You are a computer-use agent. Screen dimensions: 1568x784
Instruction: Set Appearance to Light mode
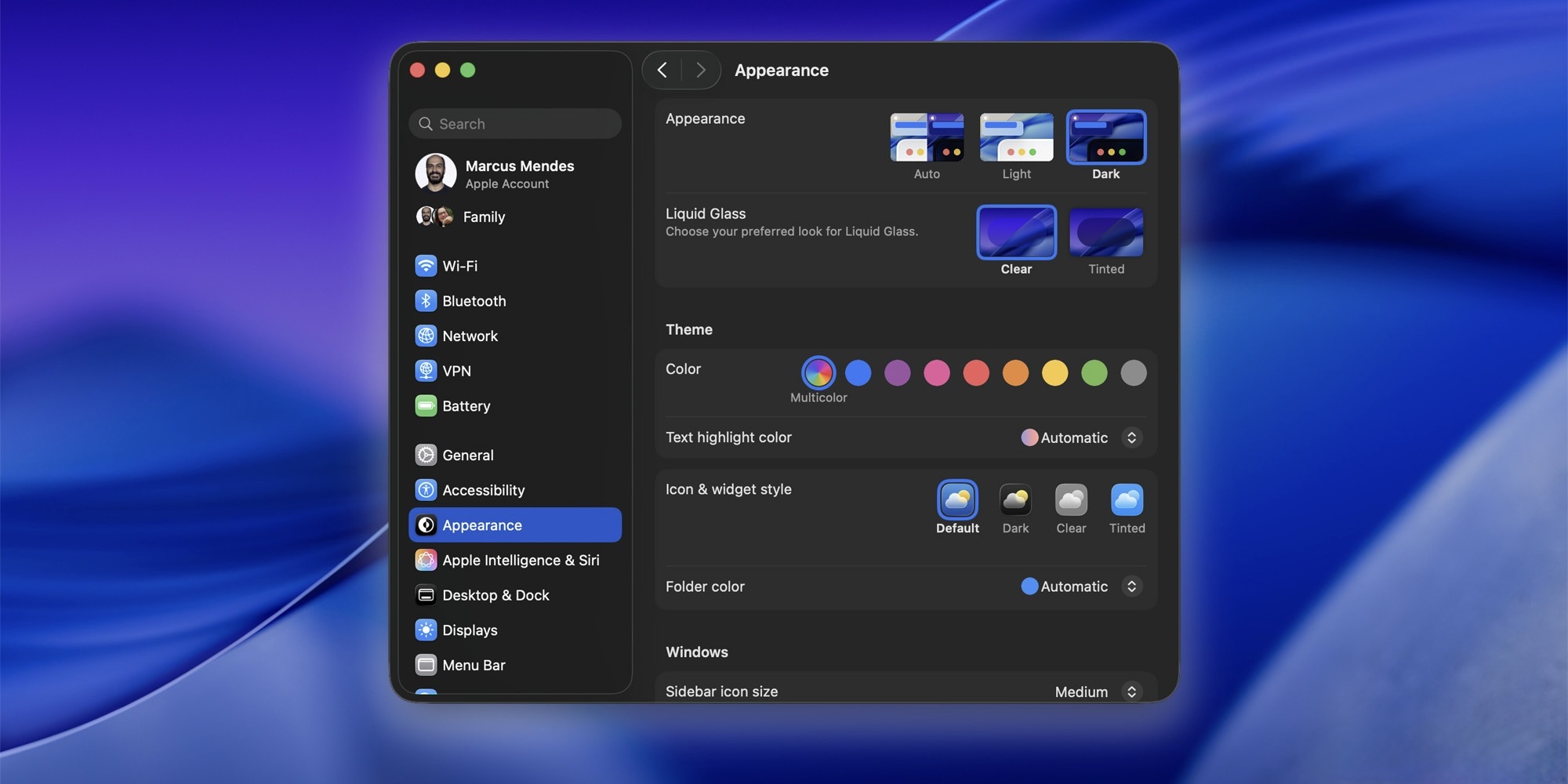pos(1016,137)
